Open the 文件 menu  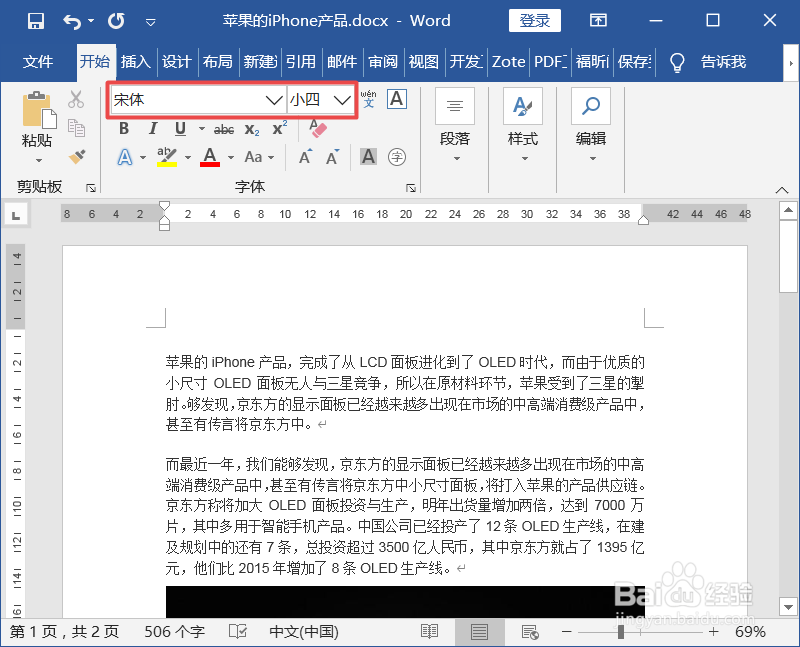point(38,62)
